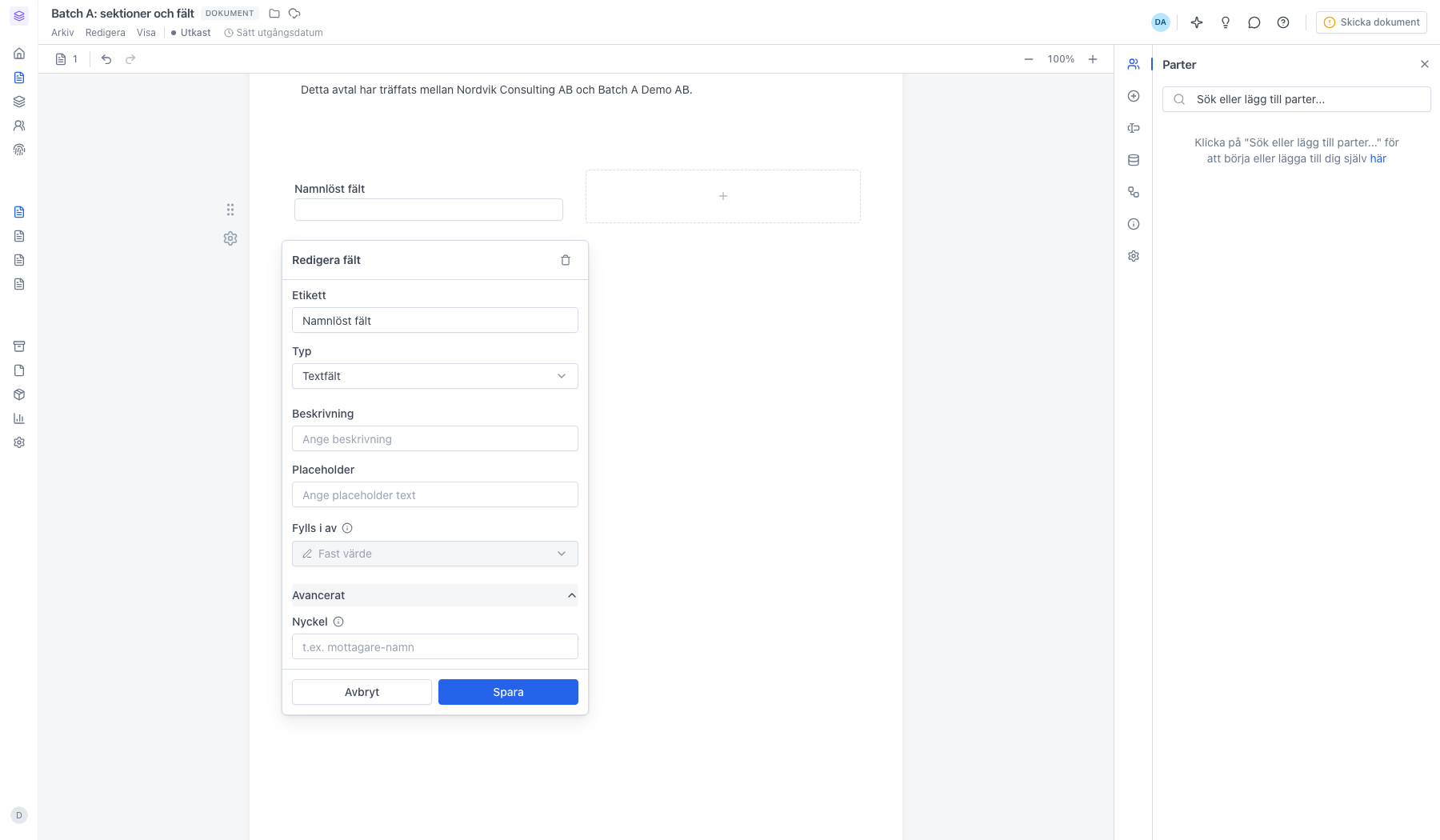Delete field via trash icon
The width and height of the screenshot is (1440, 840).
[x=566, y=260]
